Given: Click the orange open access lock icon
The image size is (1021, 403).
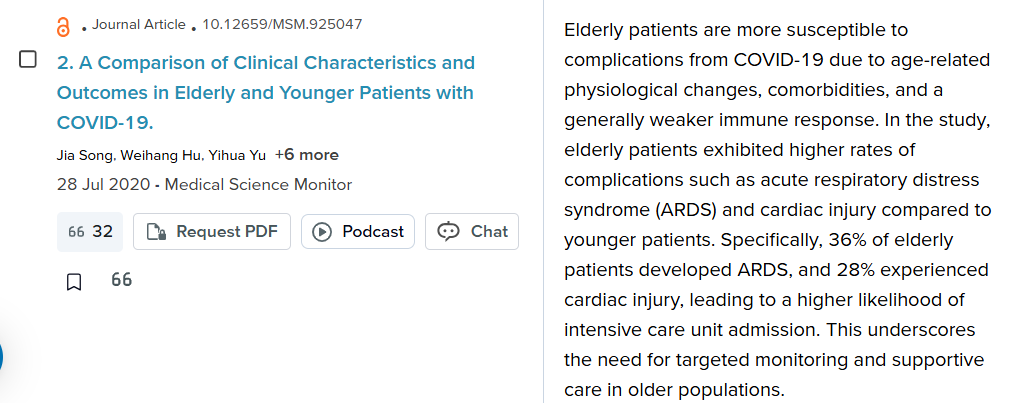Looking at the screenshot, I should click(x=63, y=27).
